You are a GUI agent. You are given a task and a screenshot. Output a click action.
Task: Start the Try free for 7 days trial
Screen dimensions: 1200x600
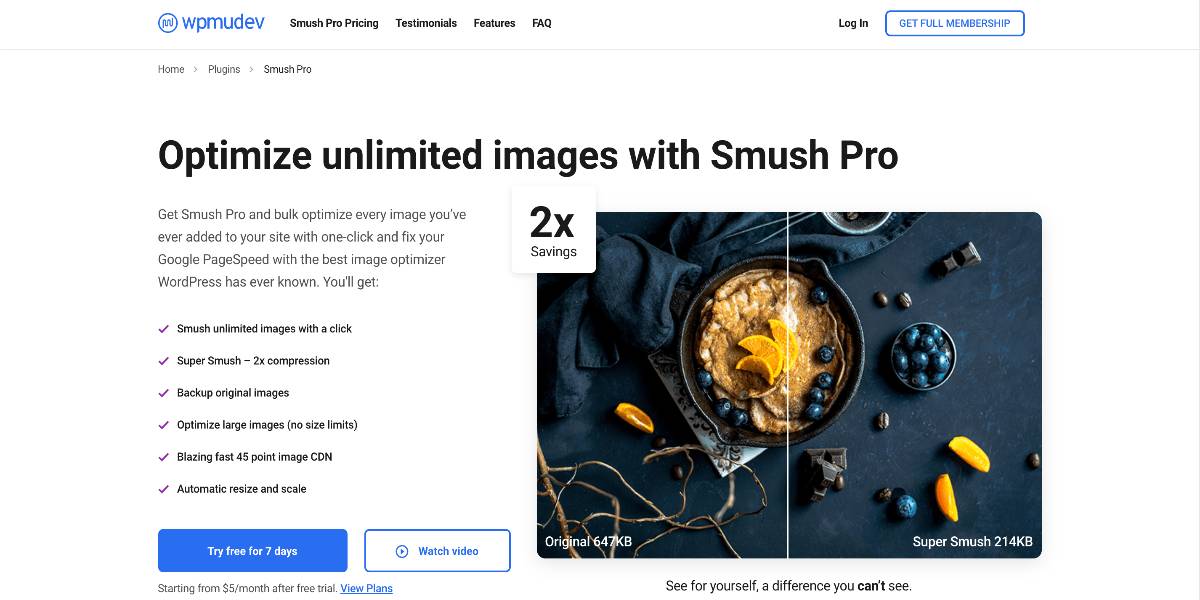point(253,551)
